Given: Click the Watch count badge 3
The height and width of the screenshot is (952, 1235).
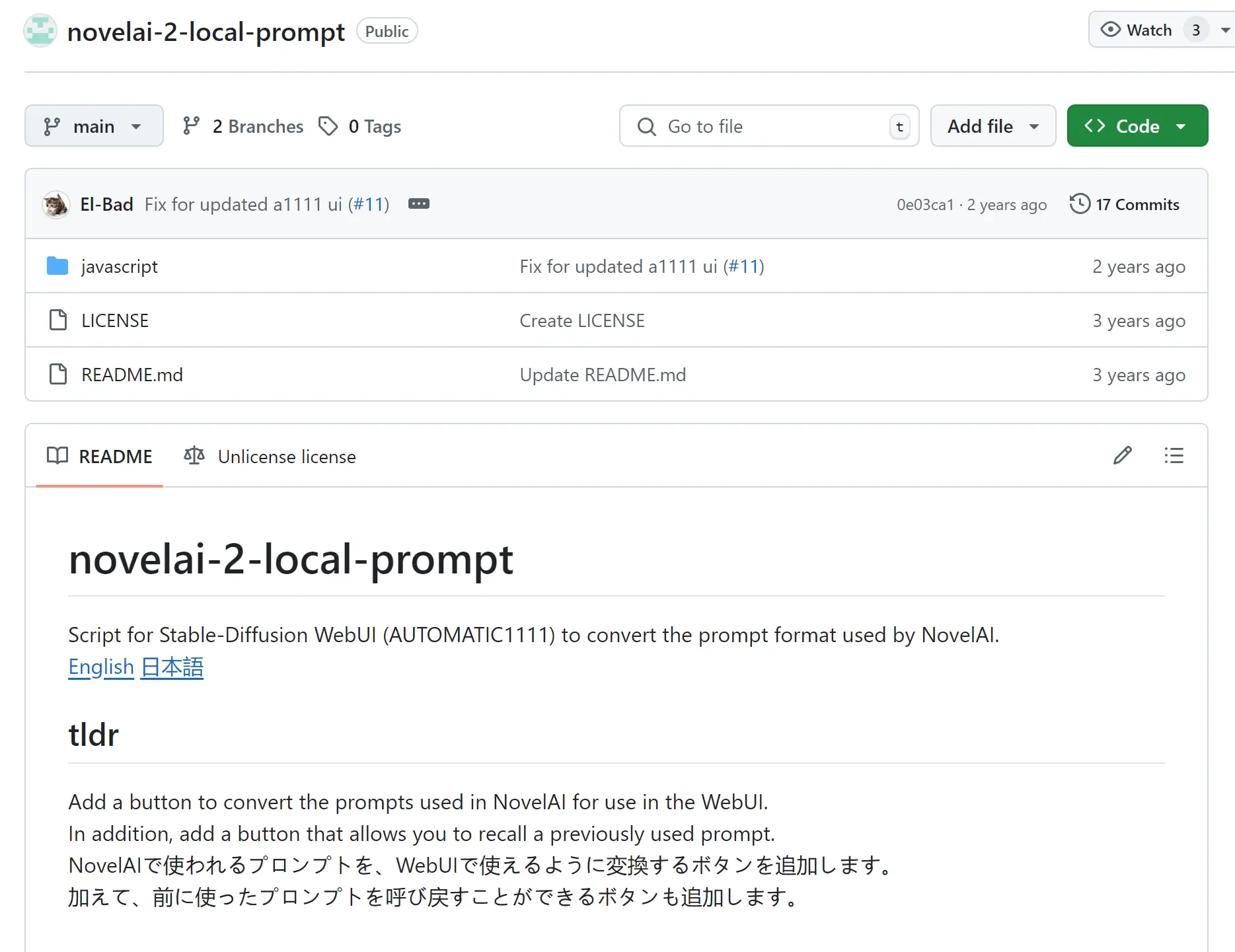Looking at the screenshot, I should tap(1196, 30).
